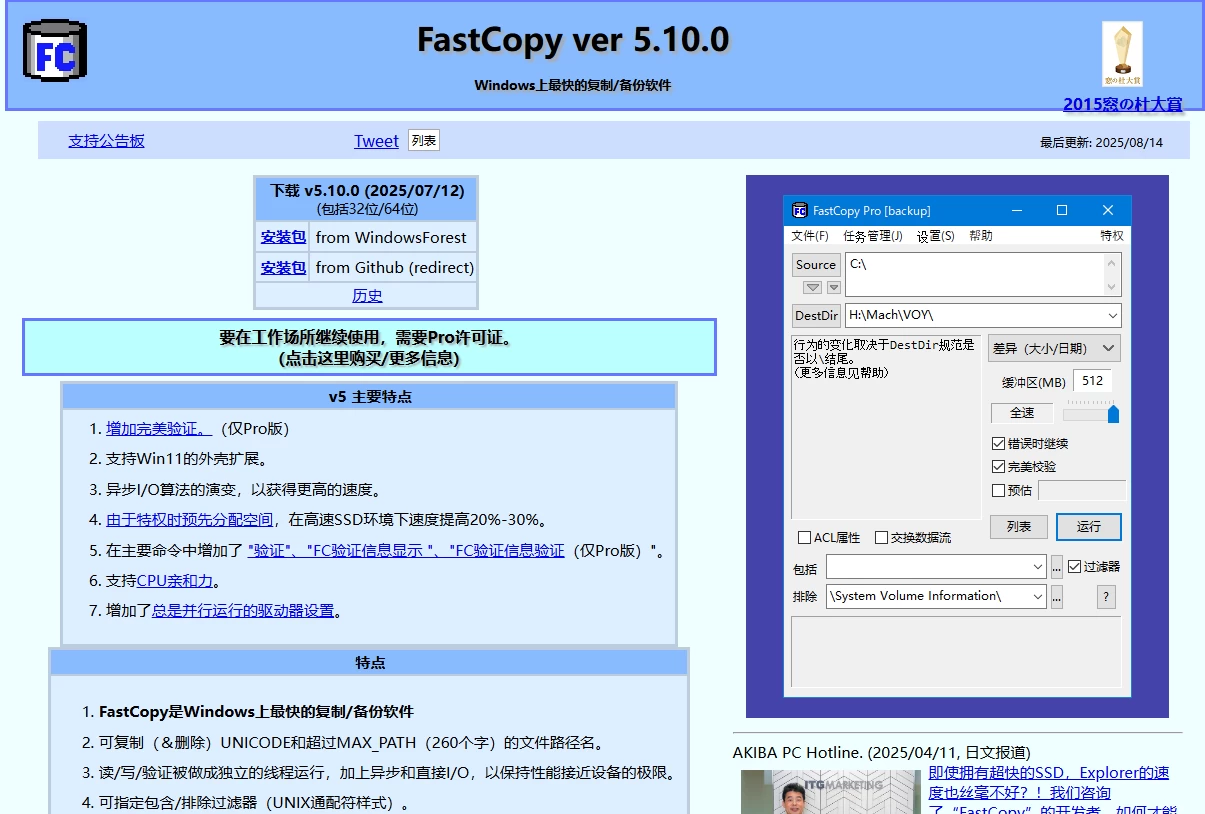Open the 历史 link
The width and height of the screenshot is (1205, 814).
(x=367, y=296)
